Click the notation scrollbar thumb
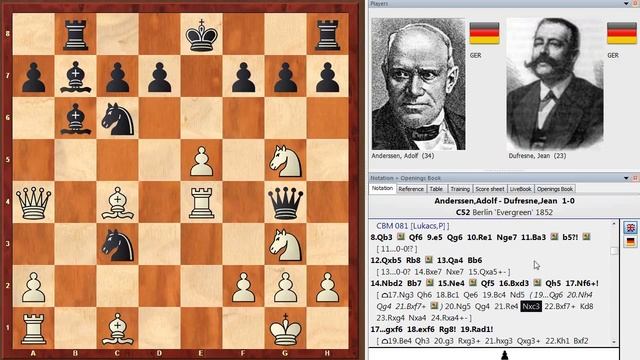640x360 pixels. pyautogui.click(x=614, y=251)
